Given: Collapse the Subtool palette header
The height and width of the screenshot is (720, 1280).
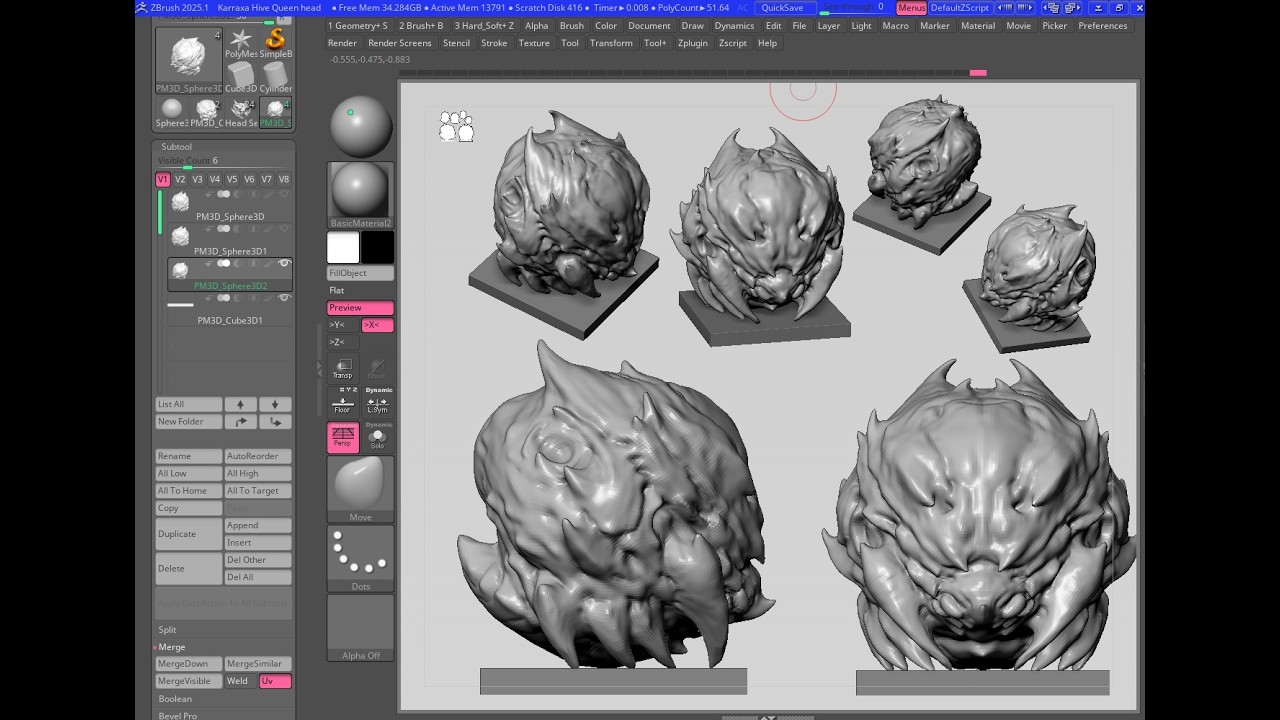Looking at the screenshot, I should (176, 147).
